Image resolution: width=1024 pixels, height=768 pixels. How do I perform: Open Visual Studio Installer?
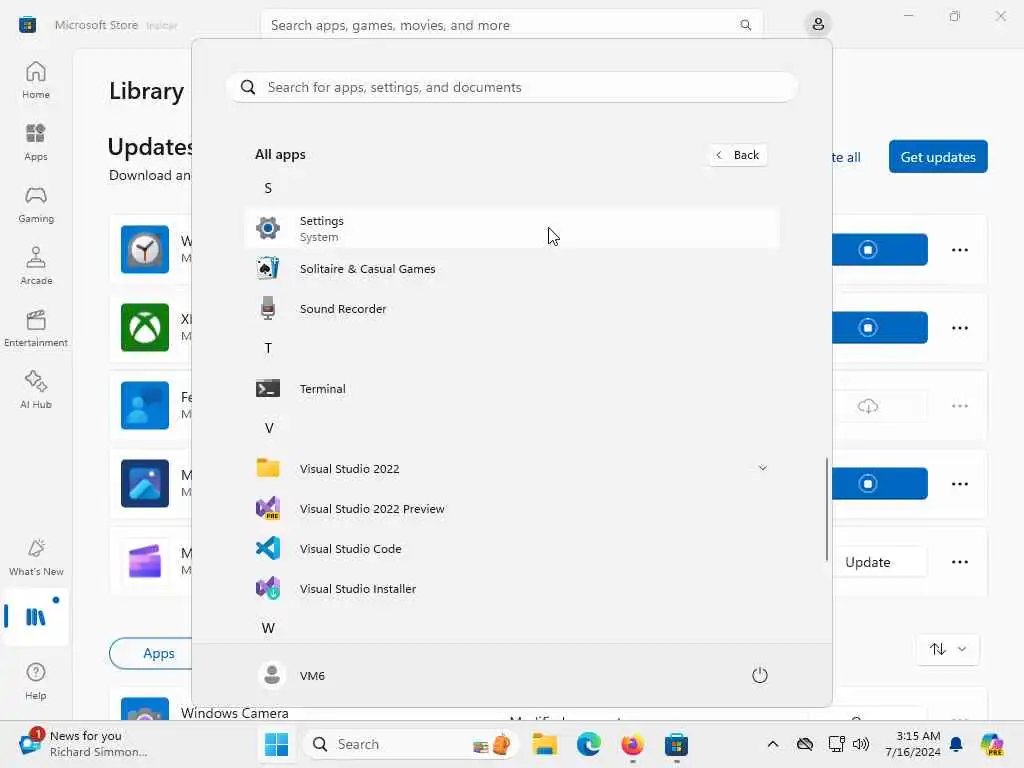click(x=512, y=588)
